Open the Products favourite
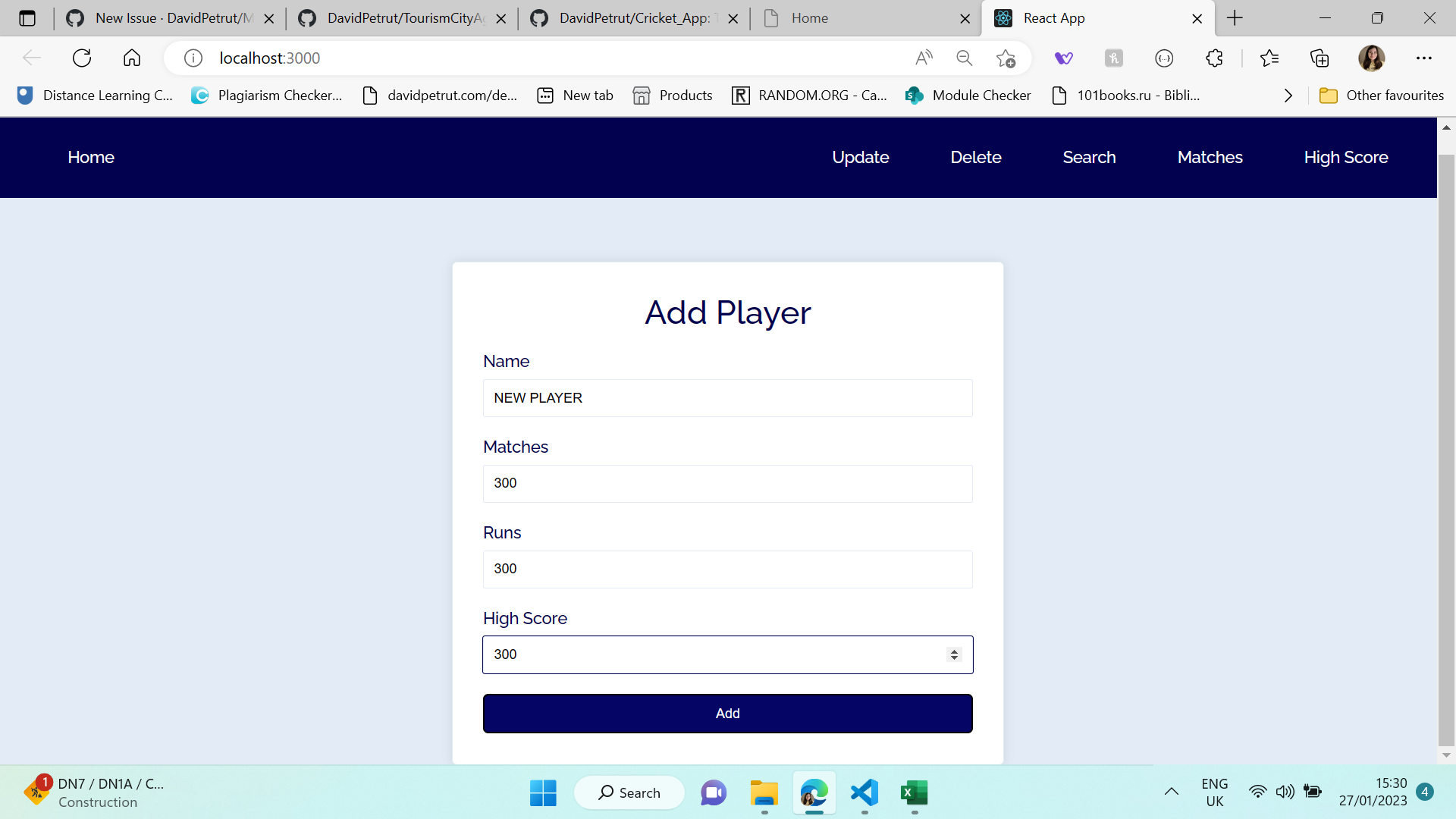Viewport: 1456px width, 819px height. click(672, 95)
